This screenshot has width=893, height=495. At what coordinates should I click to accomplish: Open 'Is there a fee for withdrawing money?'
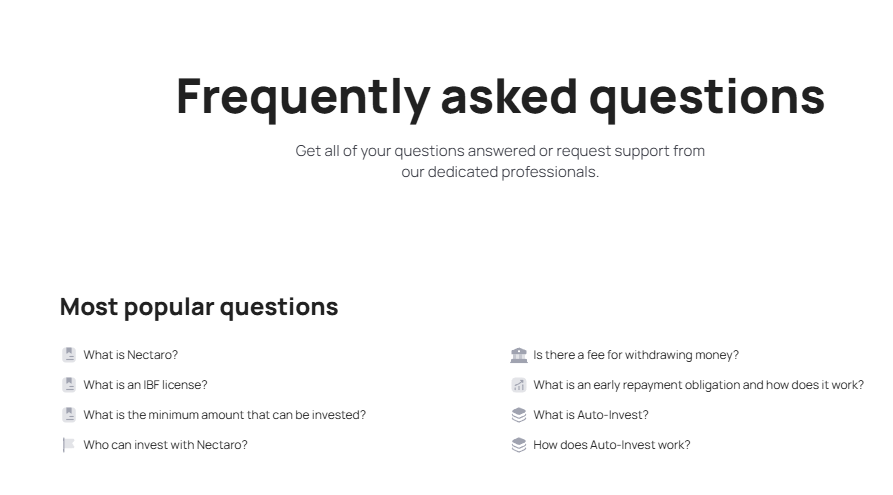636,355
